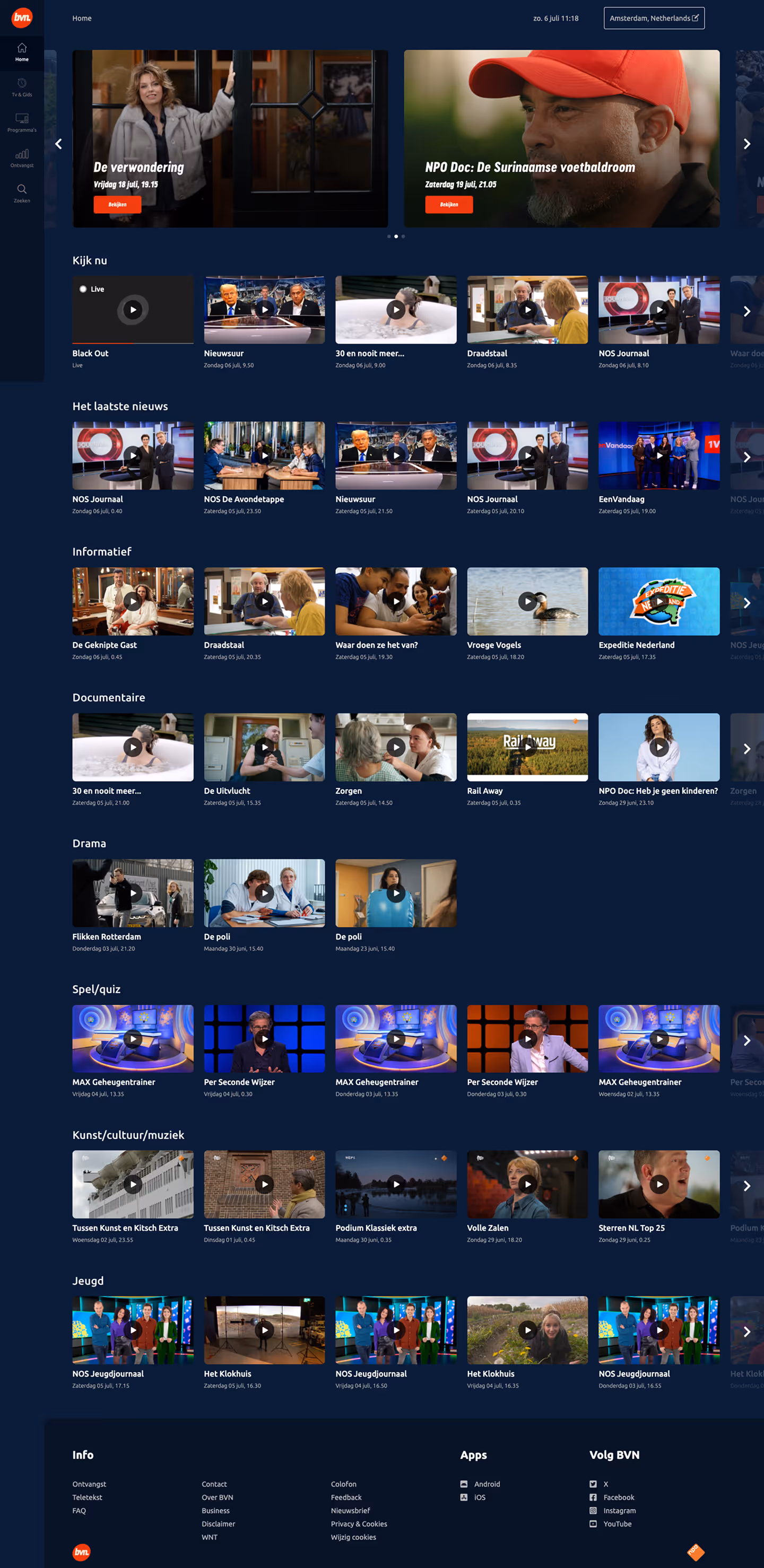Viewport: 764px width, 1568px height.
Task: Play the Black Out live stream
Action: point(133,310)
